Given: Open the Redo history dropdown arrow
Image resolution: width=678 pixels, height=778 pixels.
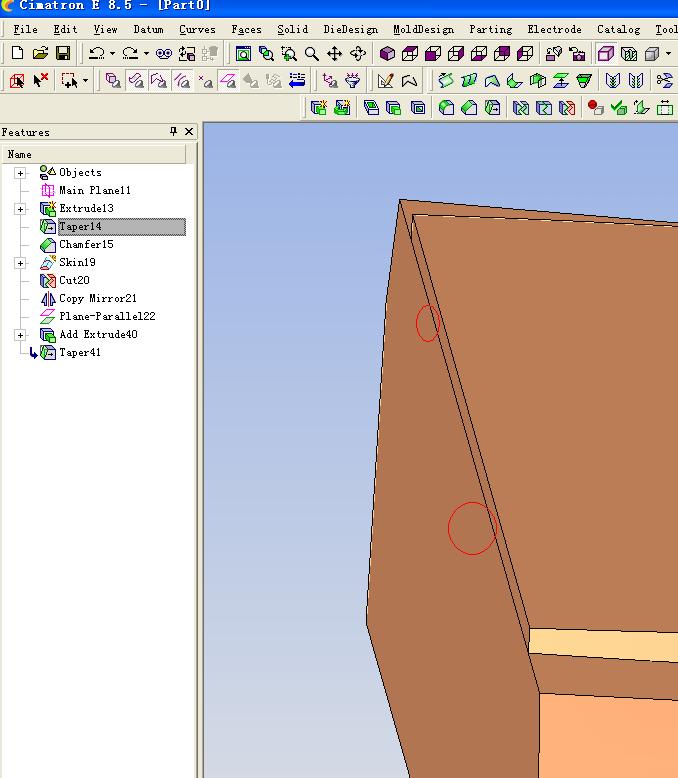Looking at the screenshot, I should tap(146, 53).
